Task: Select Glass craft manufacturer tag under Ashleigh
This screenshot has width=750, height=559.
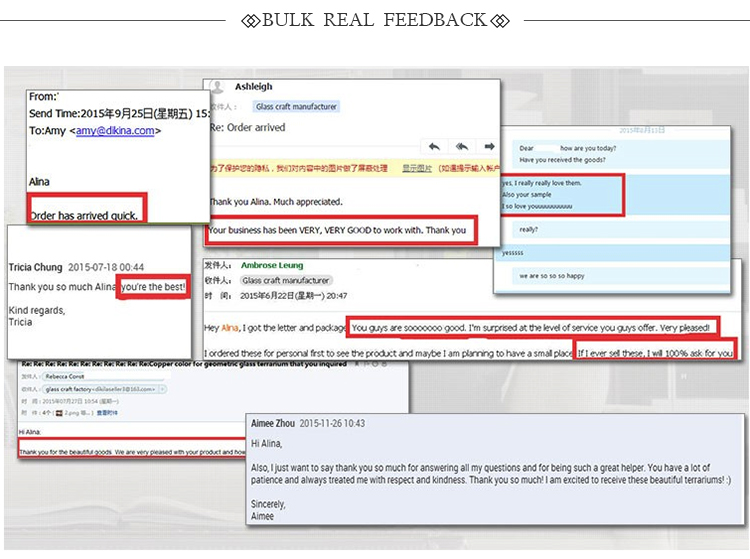Action: point(296,106)
